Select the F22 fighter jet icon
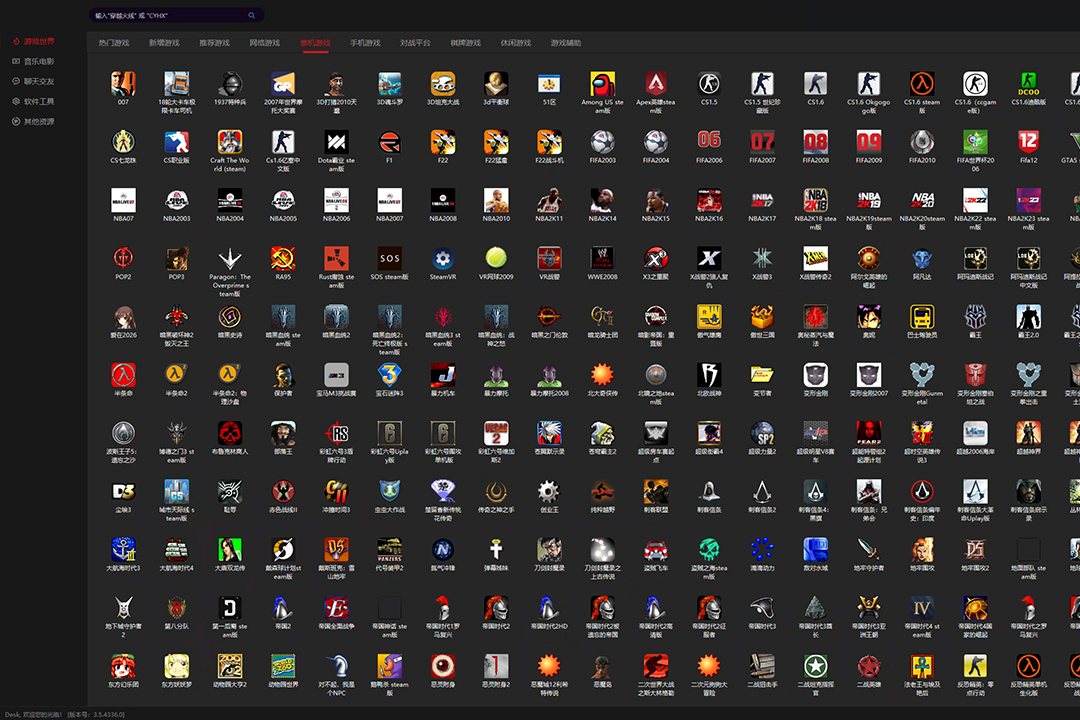This screenshot has height=720, width=1080. [443, 143]
